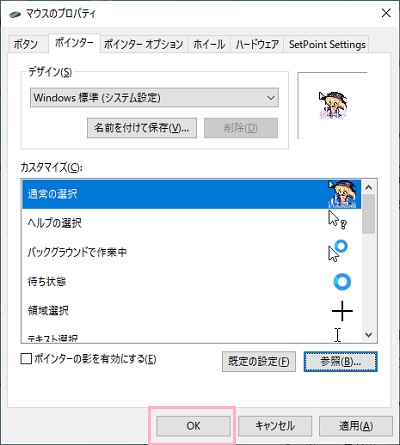This screenshot has height=445, width=400.
Task: Click the cursor list scrollbar up arrow
Action: (x=369, y=187)
